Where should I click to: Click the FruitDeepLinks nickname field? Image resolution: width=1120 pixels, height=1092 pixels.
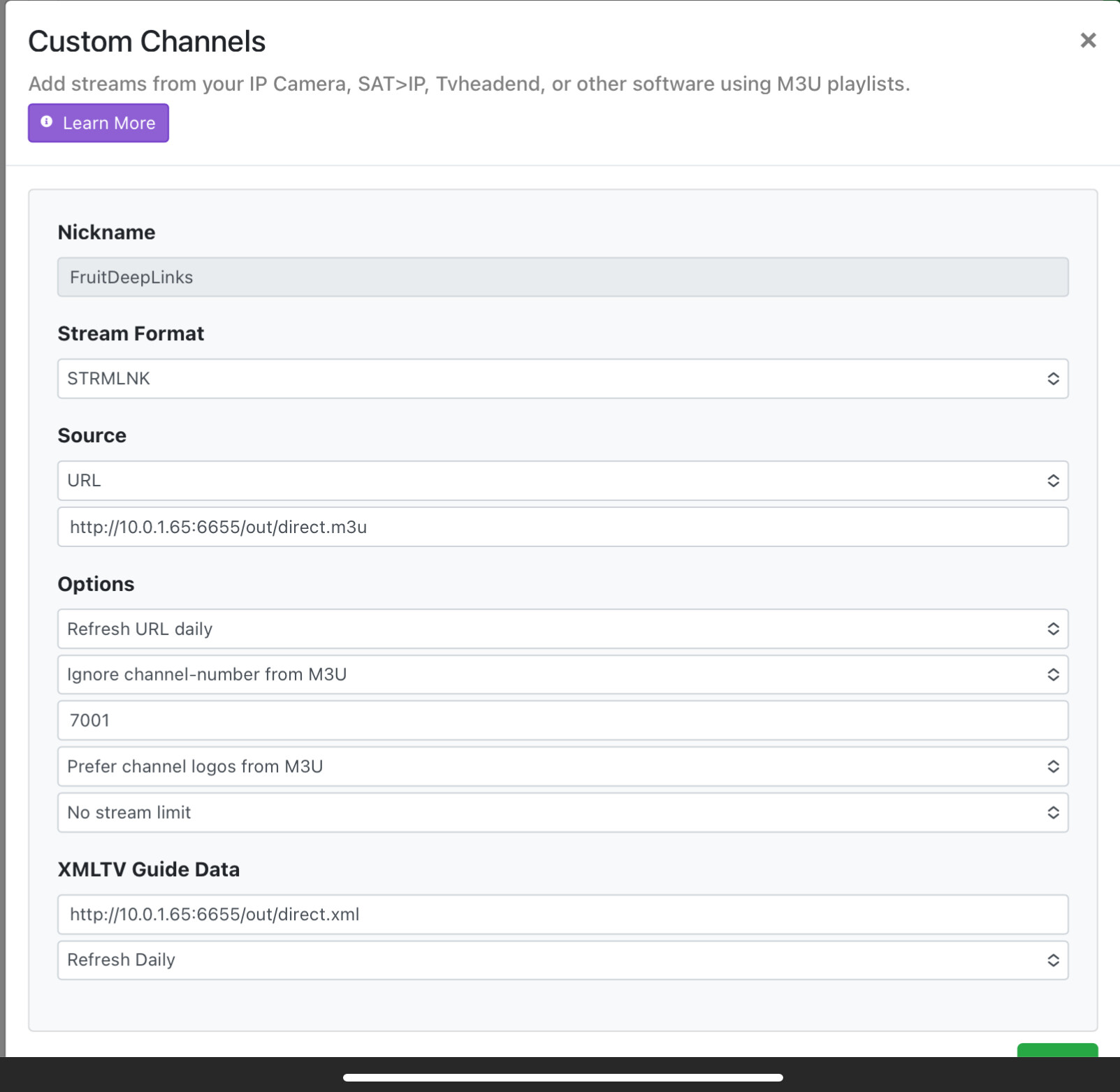pos(562,277)
